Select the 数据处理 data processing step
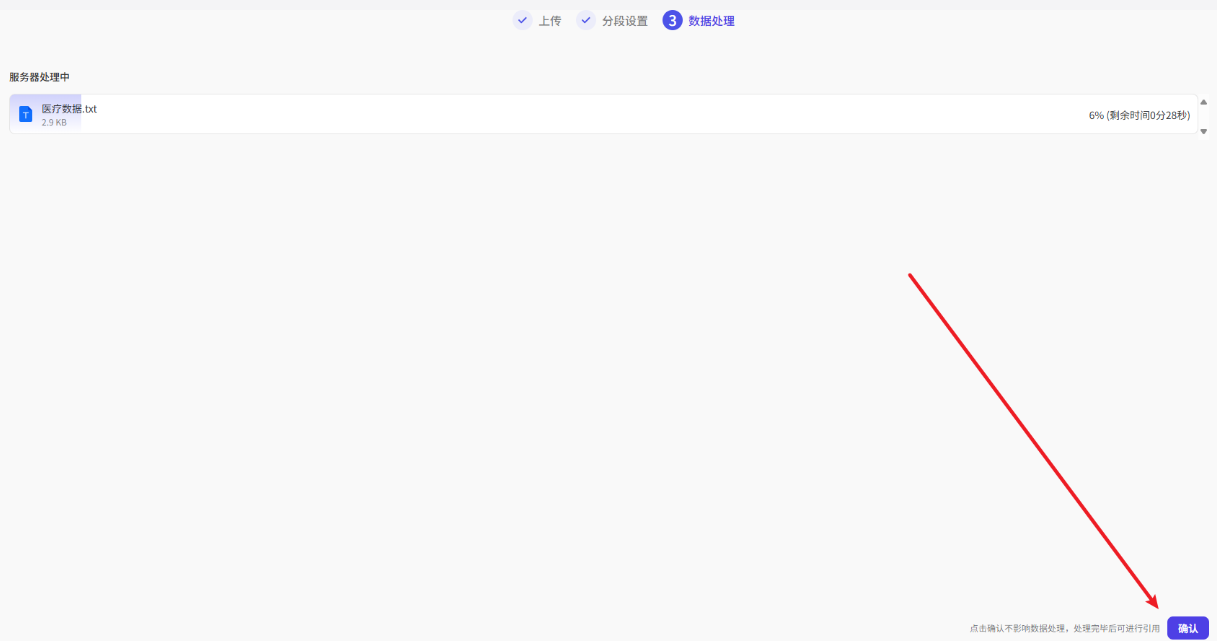Image resolution: width=1217 pixels, height=642 pixels. point(712,21)
